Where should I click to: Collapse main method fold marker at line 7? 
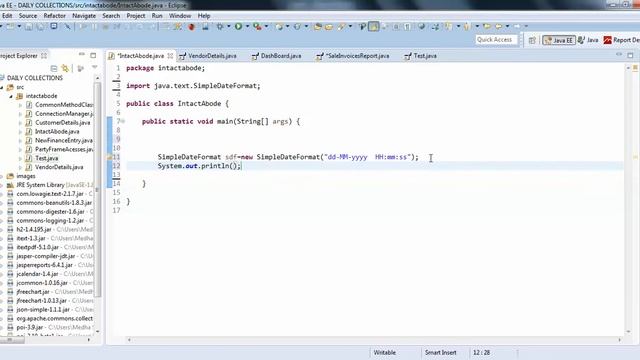(x=122, y=122)
